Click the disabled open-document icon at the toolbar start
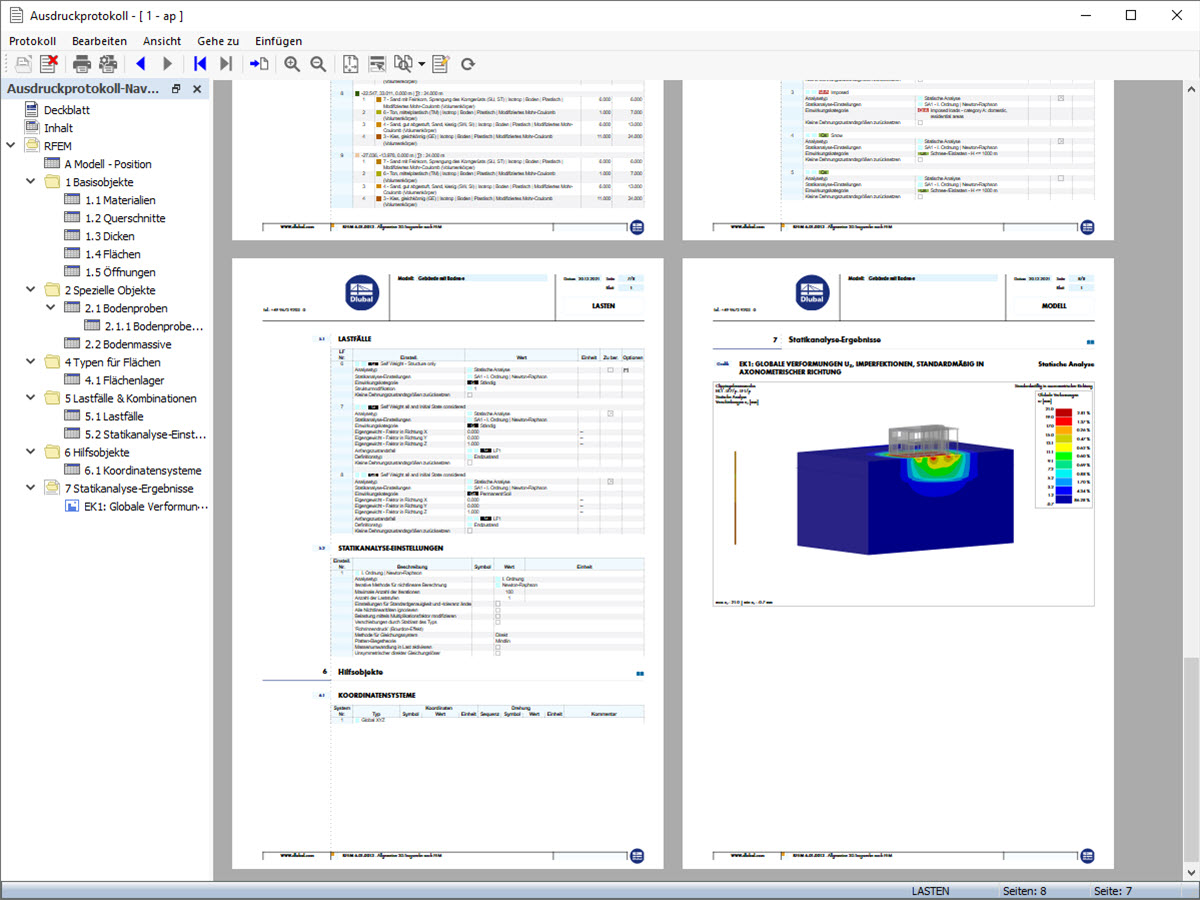 pyautogui.click(x=23, y=64)
